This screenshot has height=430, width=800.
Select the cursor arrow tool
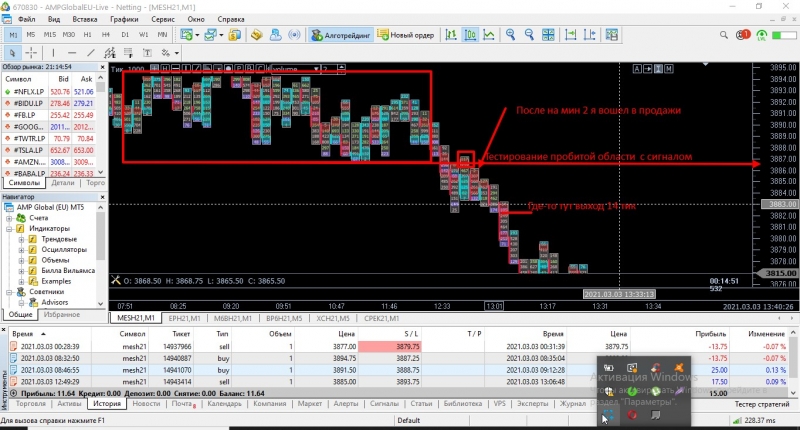pyautogui.click(x=12, y=53)
